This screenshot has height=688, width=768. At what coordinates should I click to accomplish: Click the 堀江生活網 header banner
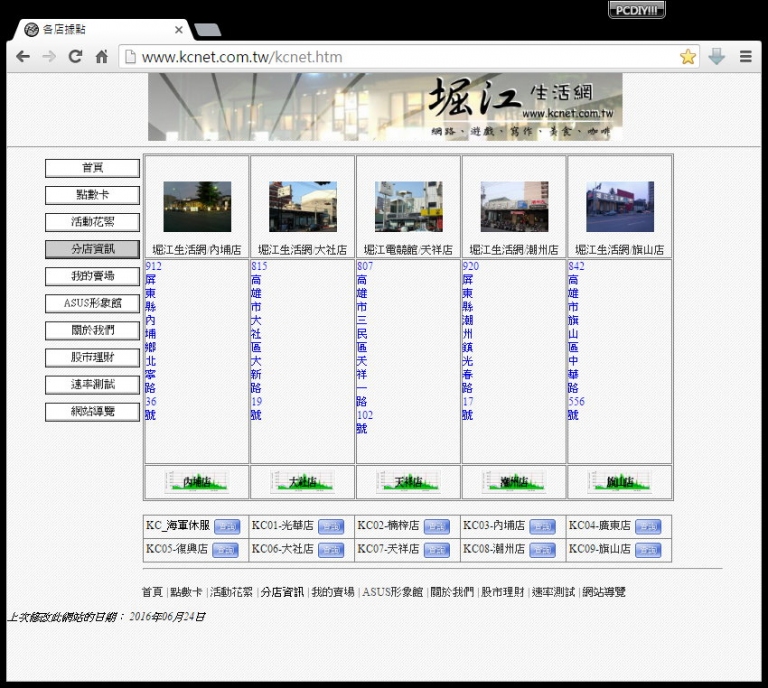(x=385, y=107)
